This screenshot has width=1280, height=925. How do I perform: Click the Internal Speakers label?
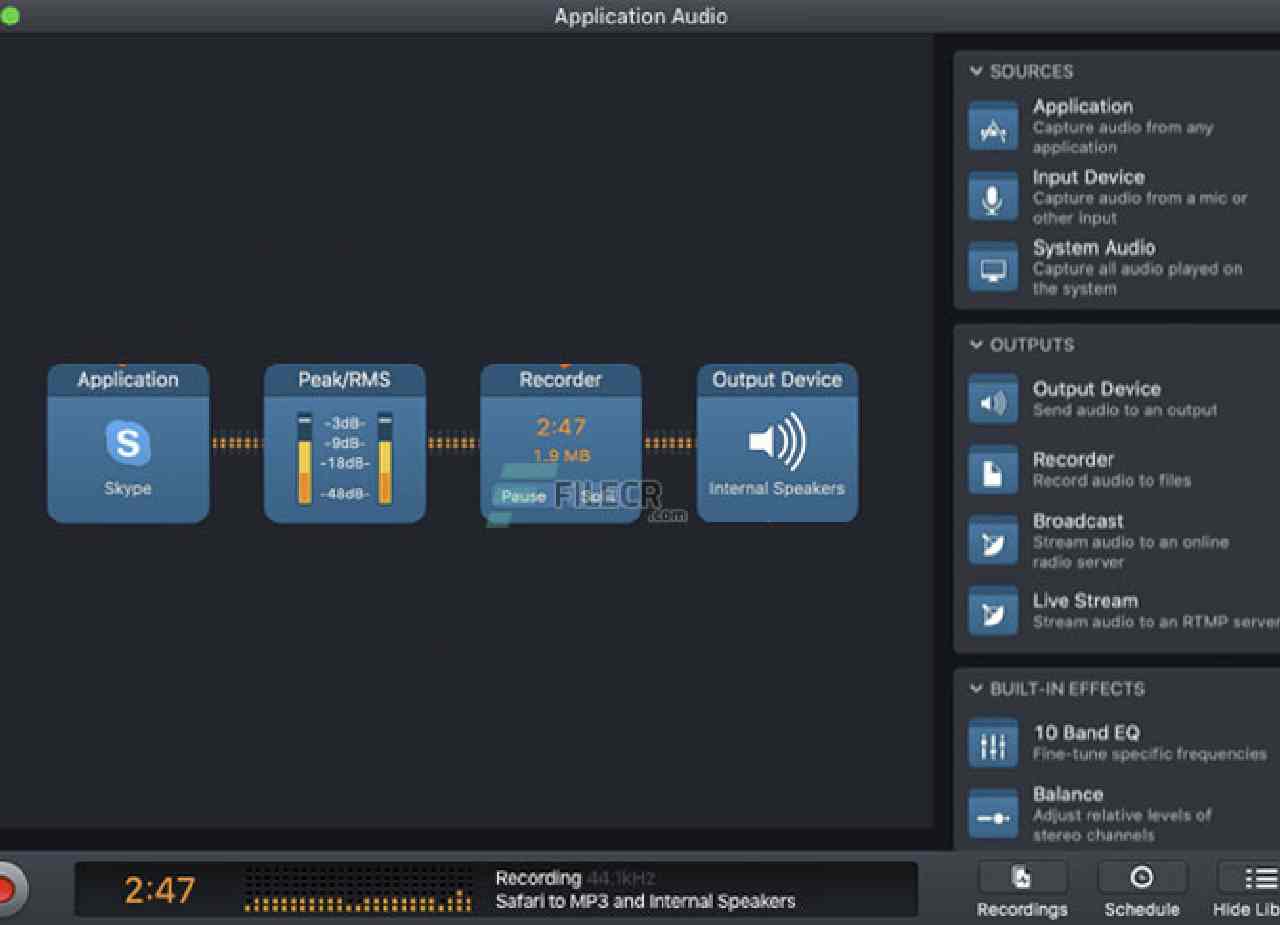pyautogui.click(x=777, y=489)
